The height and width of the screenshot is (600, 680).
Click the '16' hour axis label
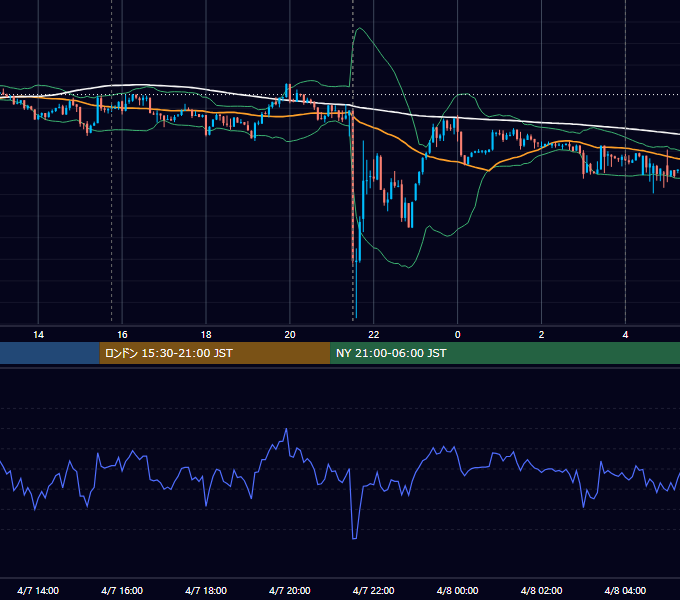122,335
